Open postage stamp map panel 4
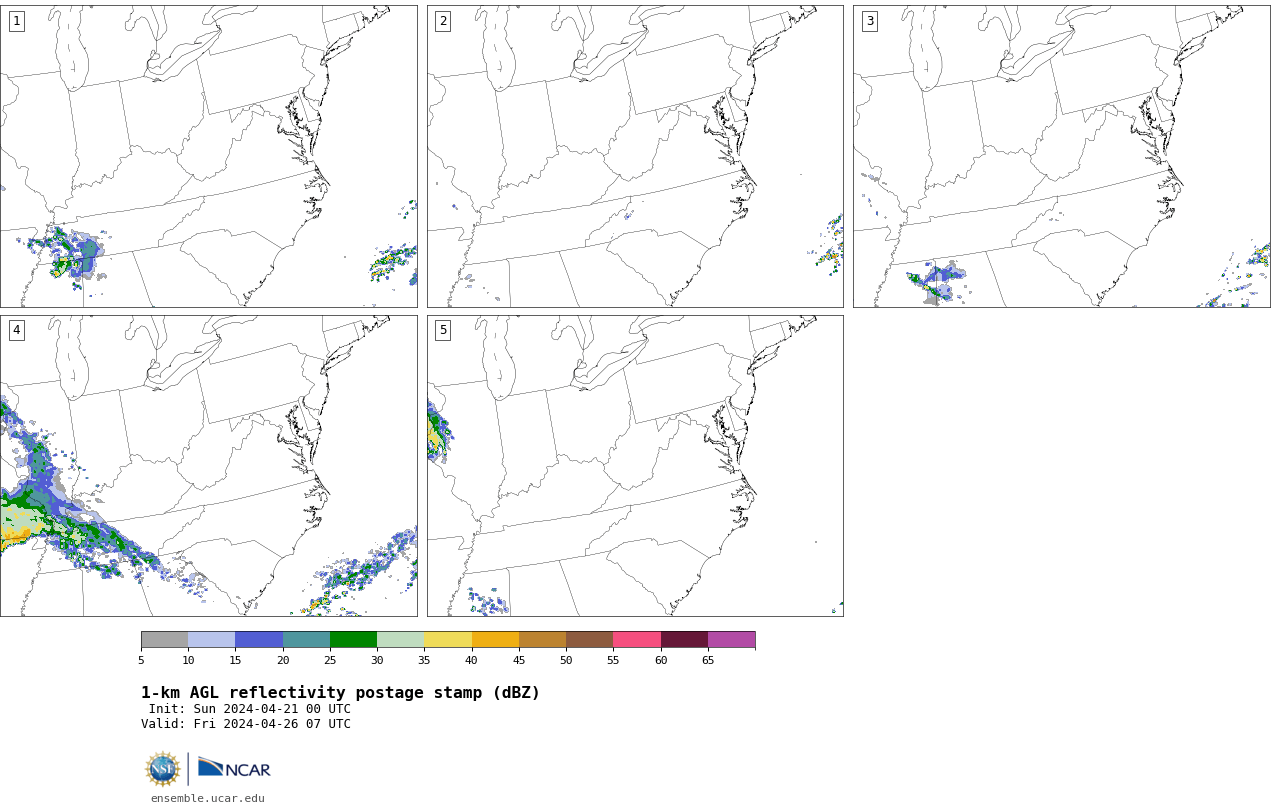Image resolution: width=1280 pixels, height=809 pixels. click(208, 466)
